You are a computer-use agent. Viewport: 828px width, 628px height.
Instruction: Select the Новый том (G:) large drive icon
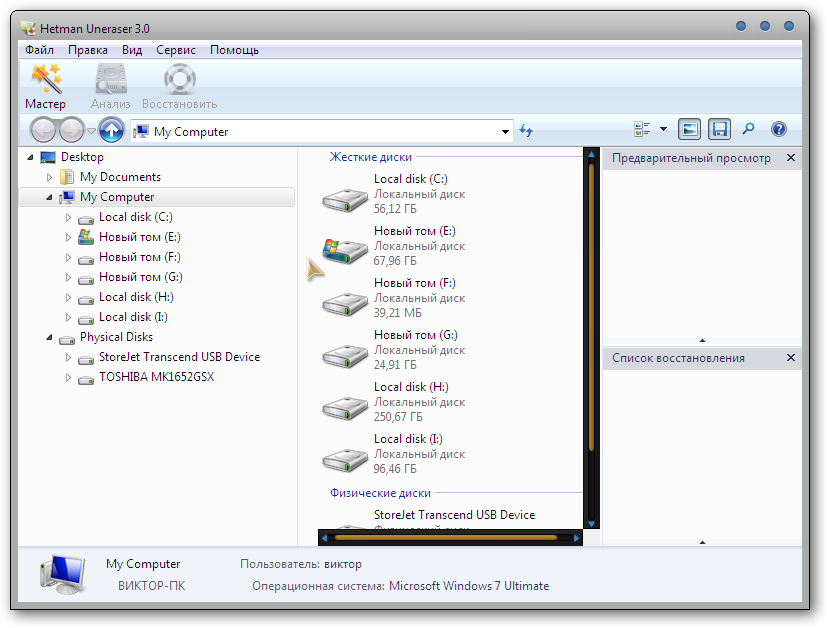click(x=345, y=356)
